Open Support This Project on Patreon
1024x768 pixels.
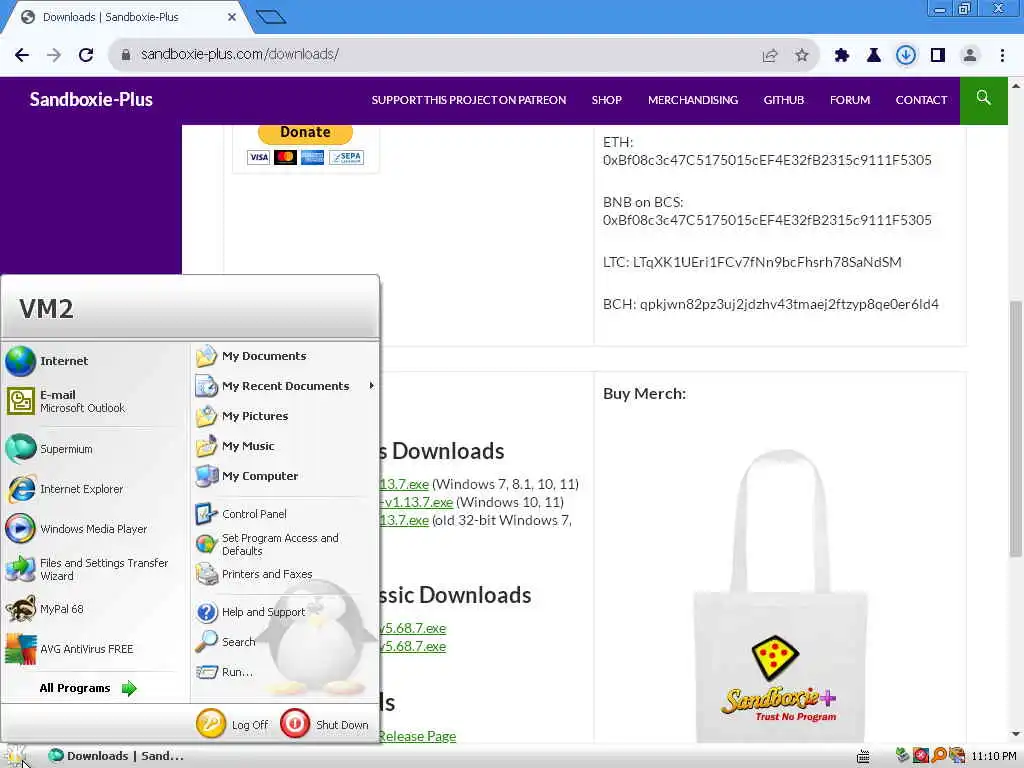[x=469, y=100]
